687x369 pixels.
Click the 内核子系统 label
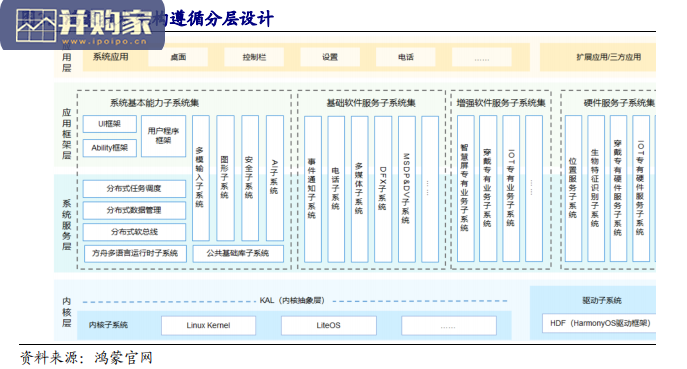(x=108, y=325)
